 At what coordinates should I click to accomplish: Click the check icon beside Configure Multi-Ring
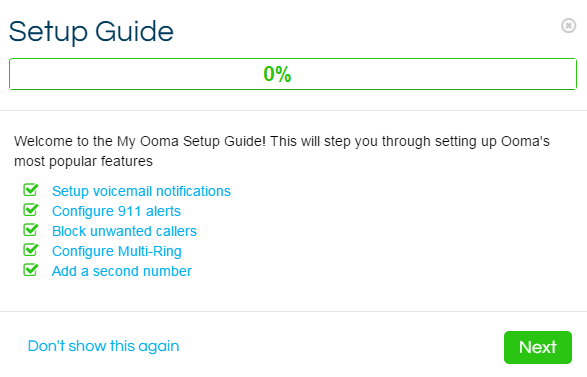pos(31,250)
